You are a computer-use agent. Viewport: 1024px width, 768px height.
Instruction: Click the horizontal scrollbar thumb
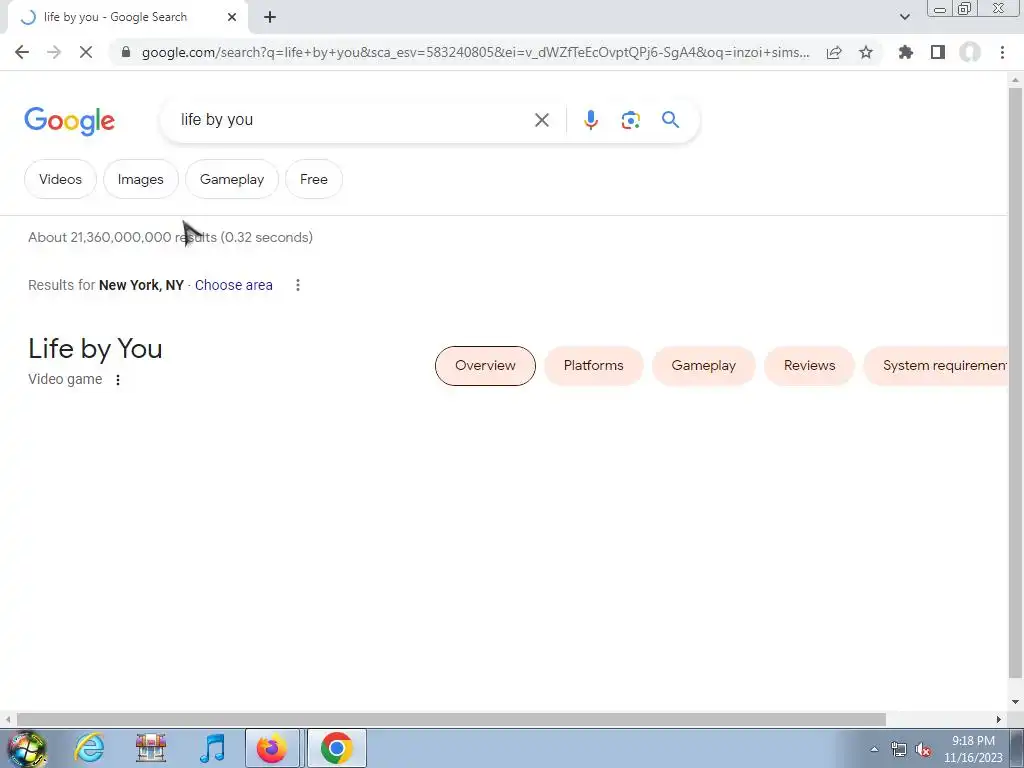point(451,720)
